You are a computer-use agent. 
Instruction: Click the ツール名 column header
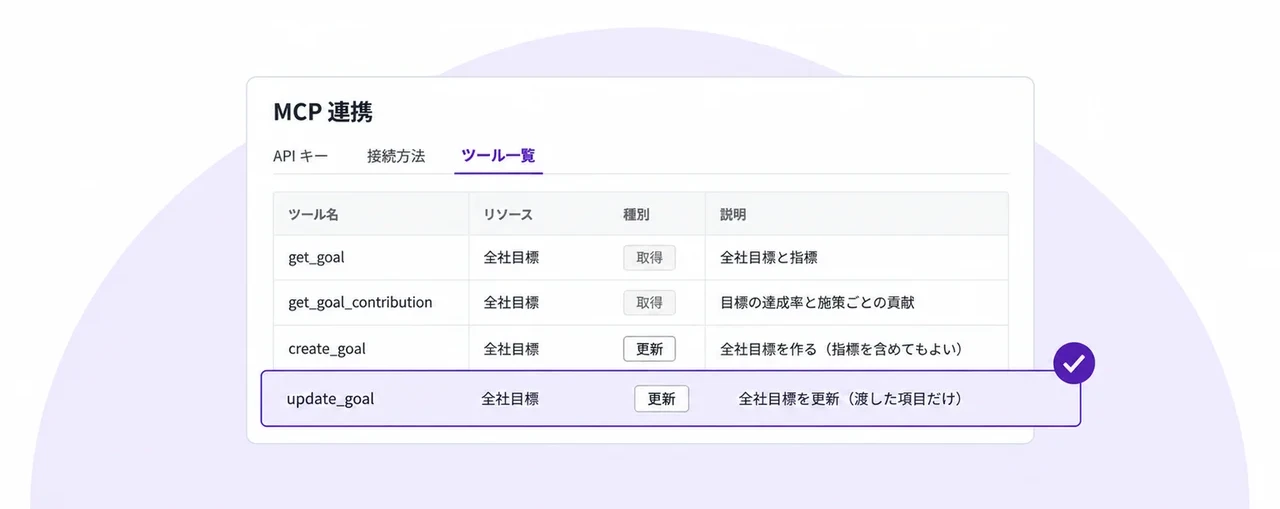(313, 214)
